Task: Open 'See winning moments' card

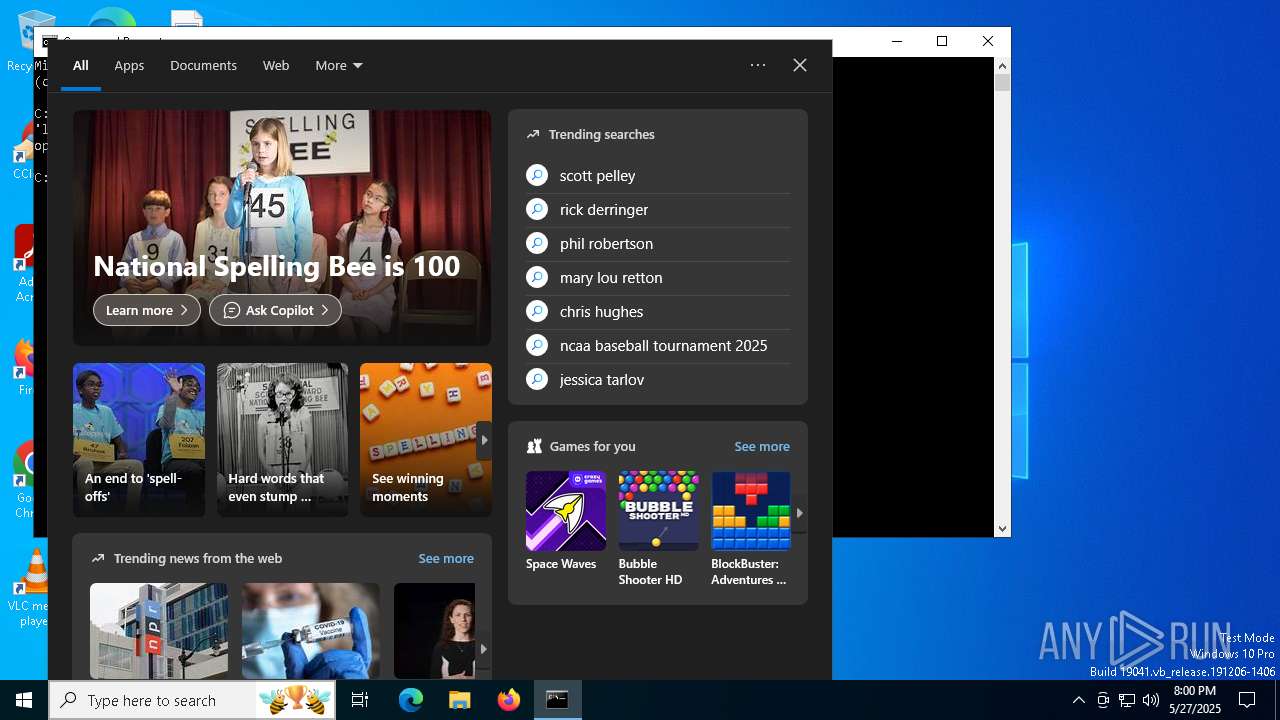Action: click(x=426, y=440)
